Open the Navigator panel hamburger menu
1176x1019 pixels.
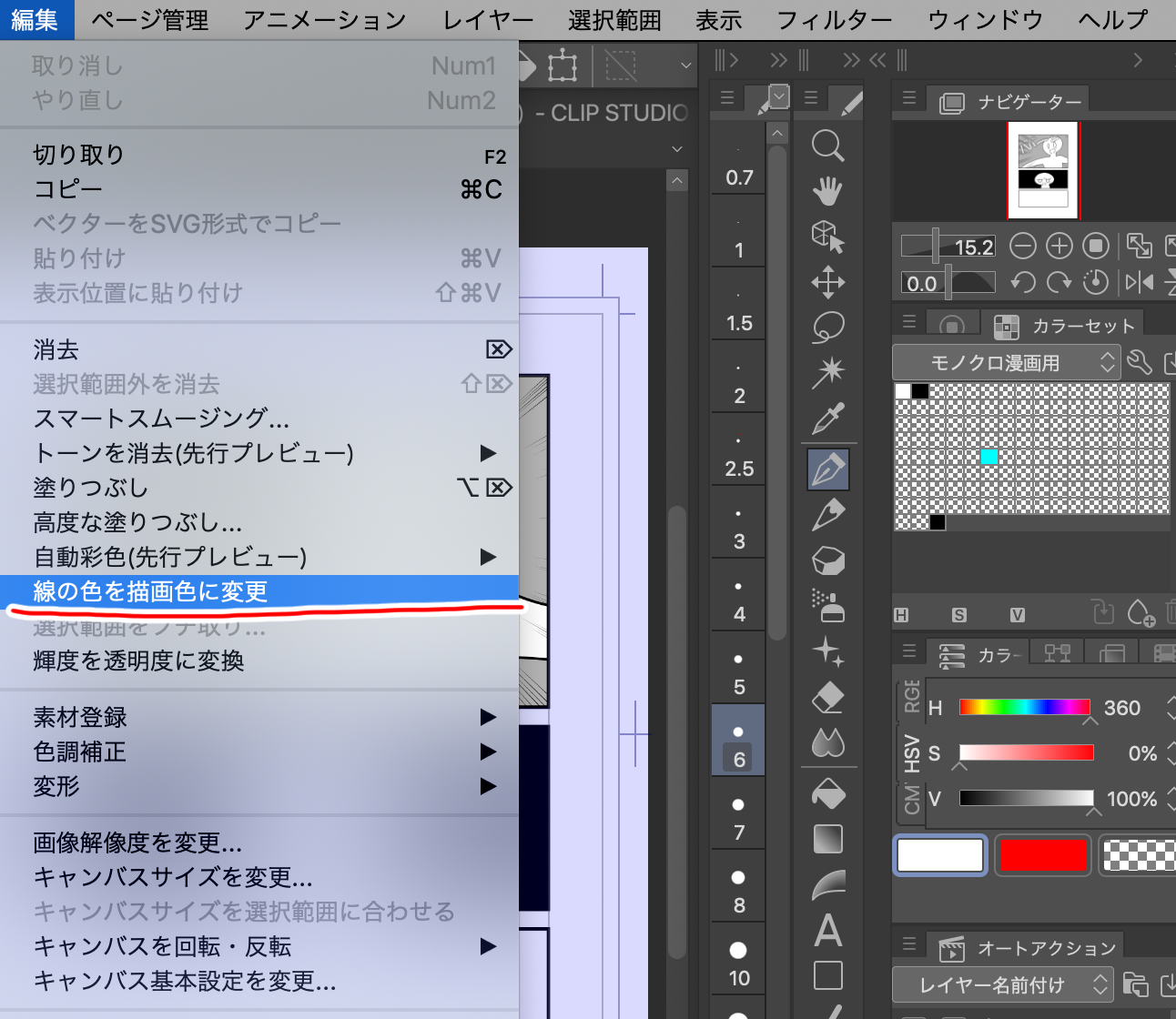click(x=908, y=96)
